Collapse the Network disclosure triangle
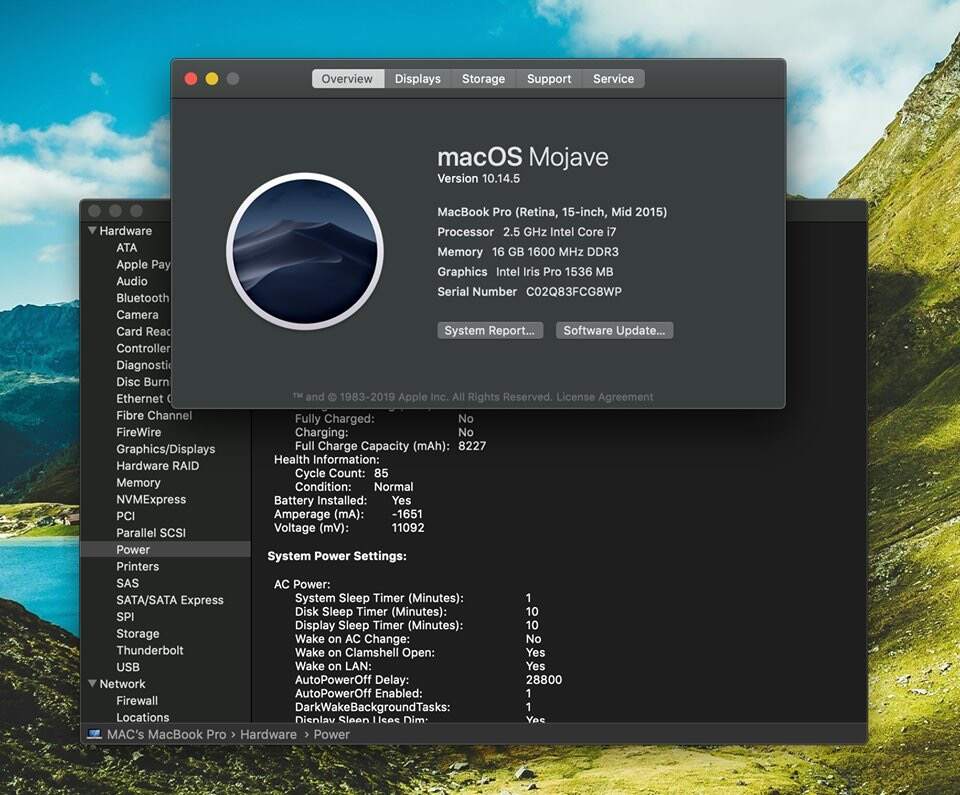The height and width of the screenshot is (795, 960). coord(92,684)
